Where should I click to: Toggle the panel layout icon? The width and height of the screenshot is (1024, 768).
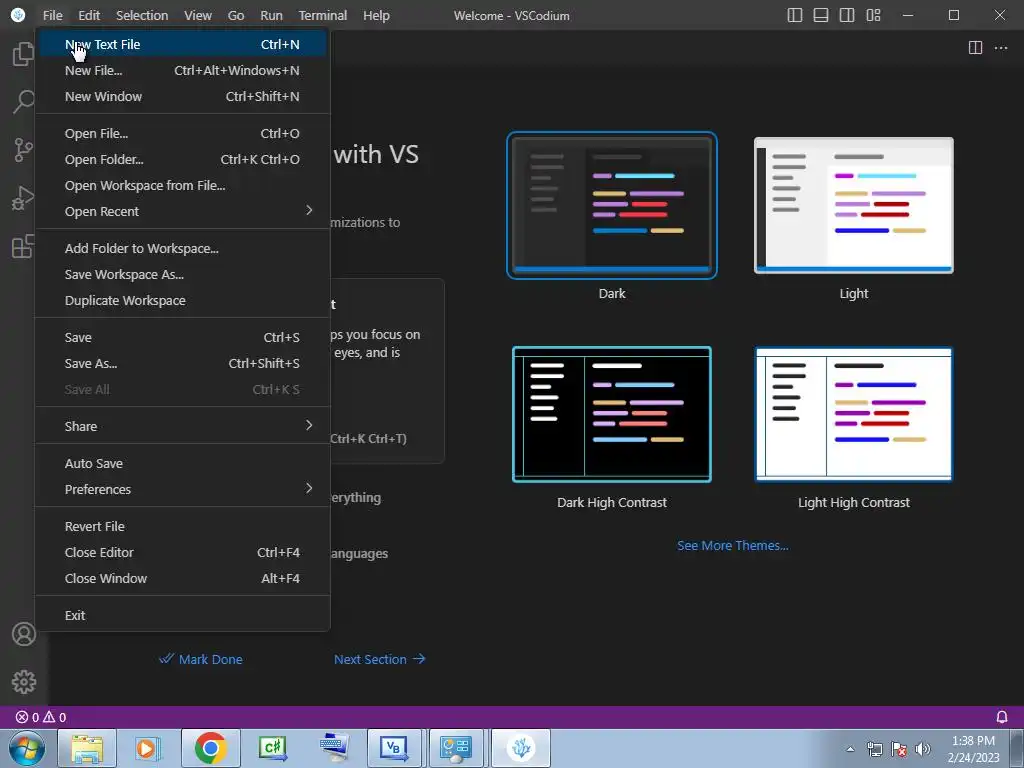click(821, 15)
